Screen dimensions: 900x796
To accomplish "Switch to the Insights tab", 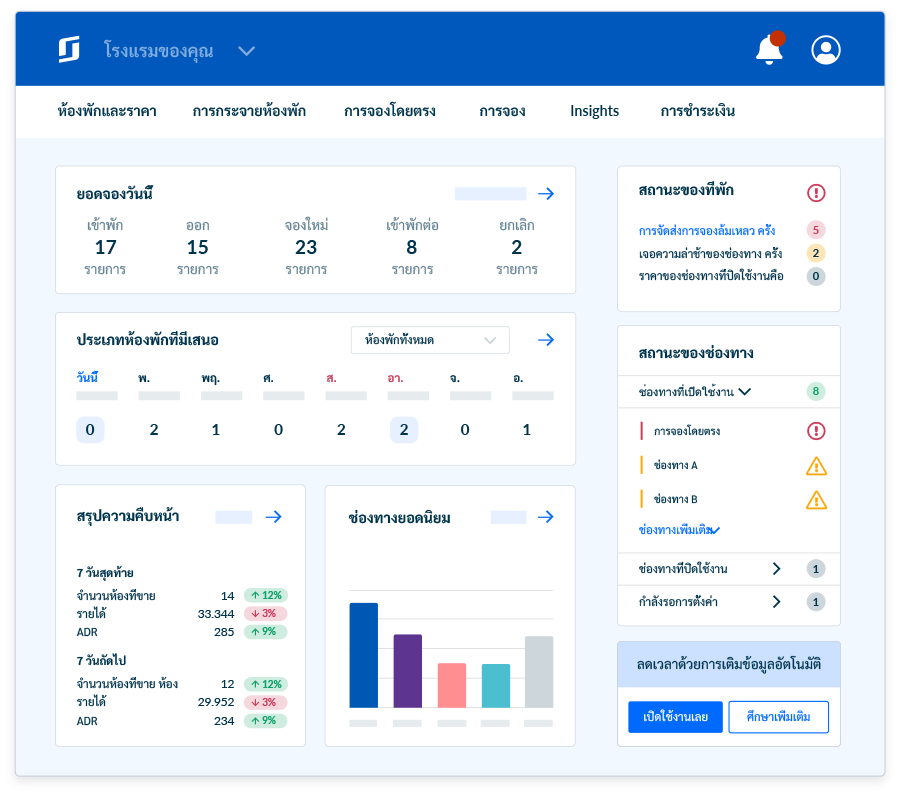I will [594, 111].
